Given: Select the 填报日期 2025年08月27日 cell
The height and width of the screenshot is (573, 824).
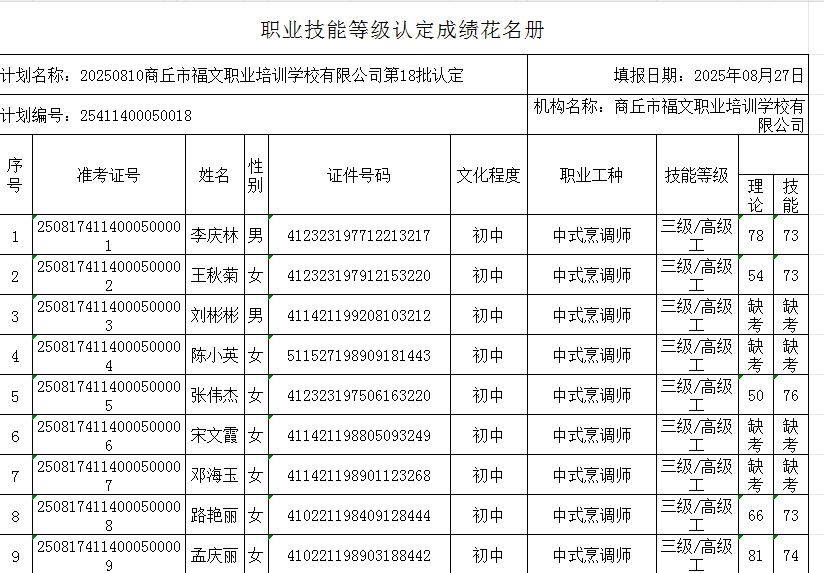Looking at the screenshot, I should coord(708,76).
